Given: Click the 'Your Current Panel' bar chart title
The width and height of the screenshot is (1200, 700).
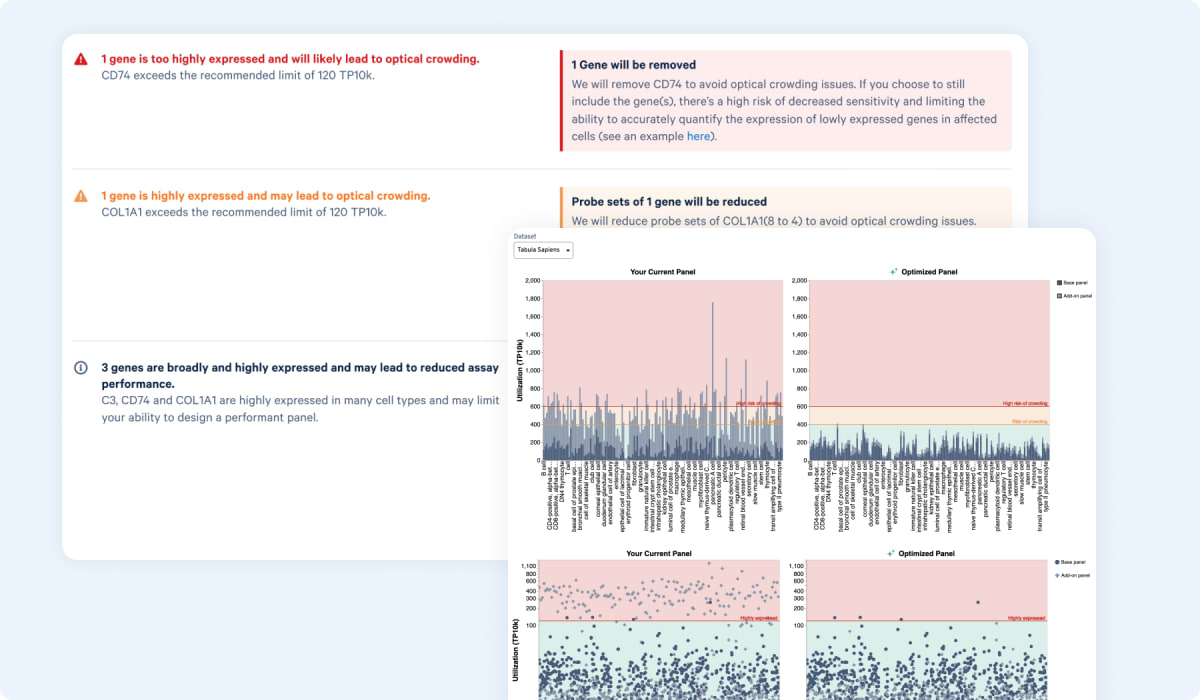Looking at the screenshot, I should [662, 272].
